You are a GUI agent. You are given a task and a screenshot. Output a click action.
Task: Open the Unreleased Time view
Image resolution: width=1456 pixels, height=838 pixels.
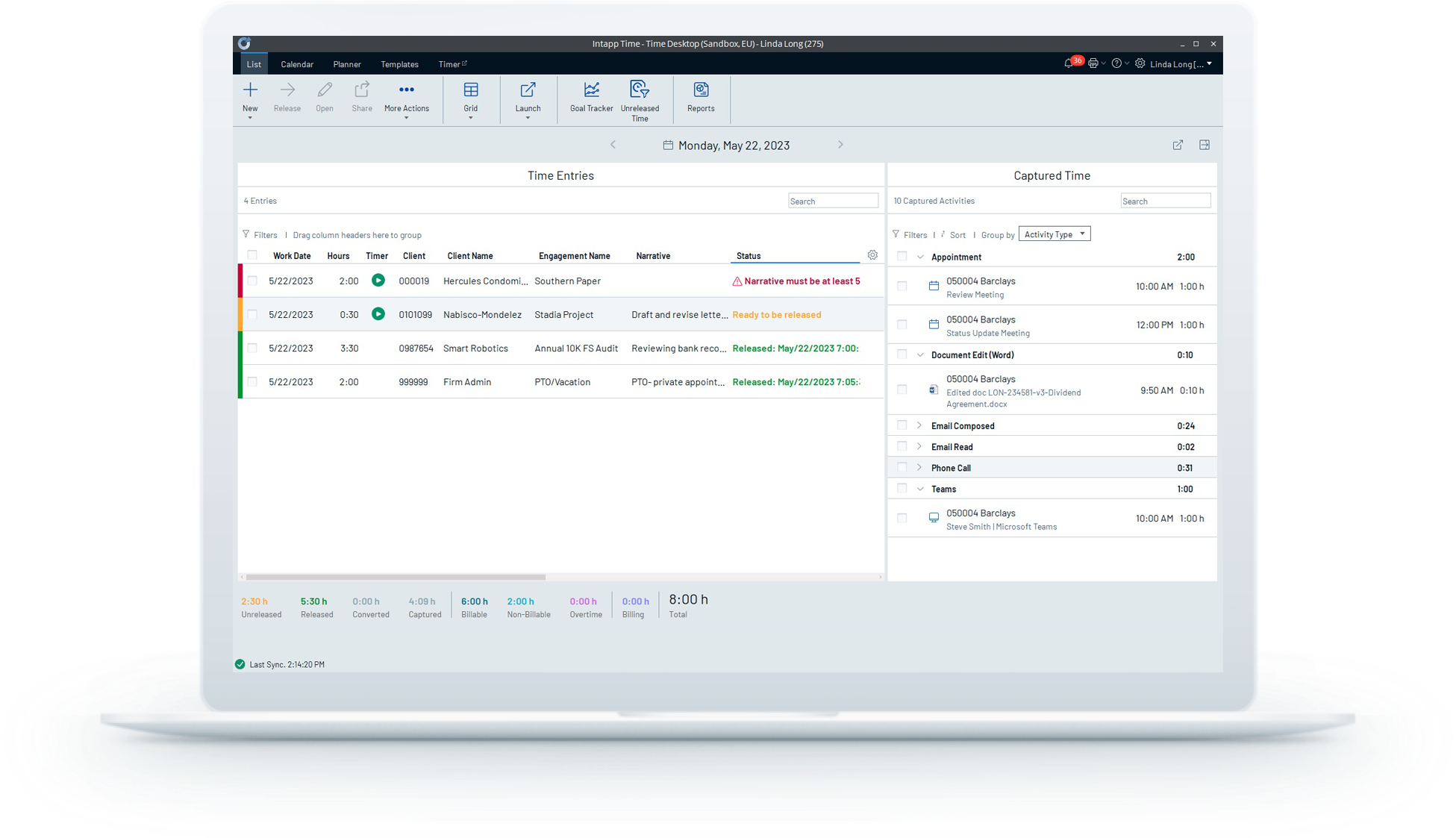pyautogui.click(x=640, y=98)
